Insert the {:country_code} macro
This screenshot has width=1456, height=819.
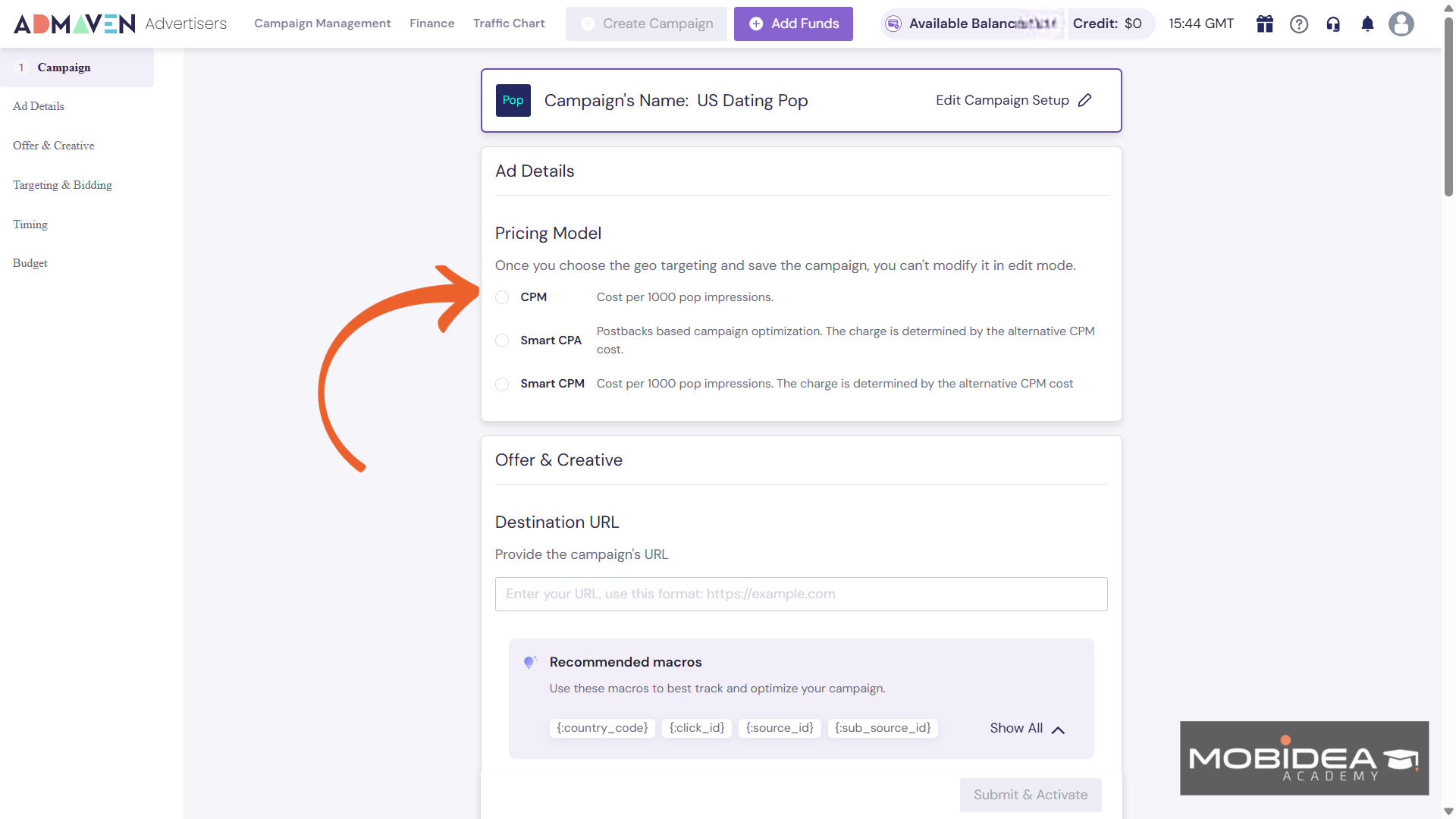602,728
